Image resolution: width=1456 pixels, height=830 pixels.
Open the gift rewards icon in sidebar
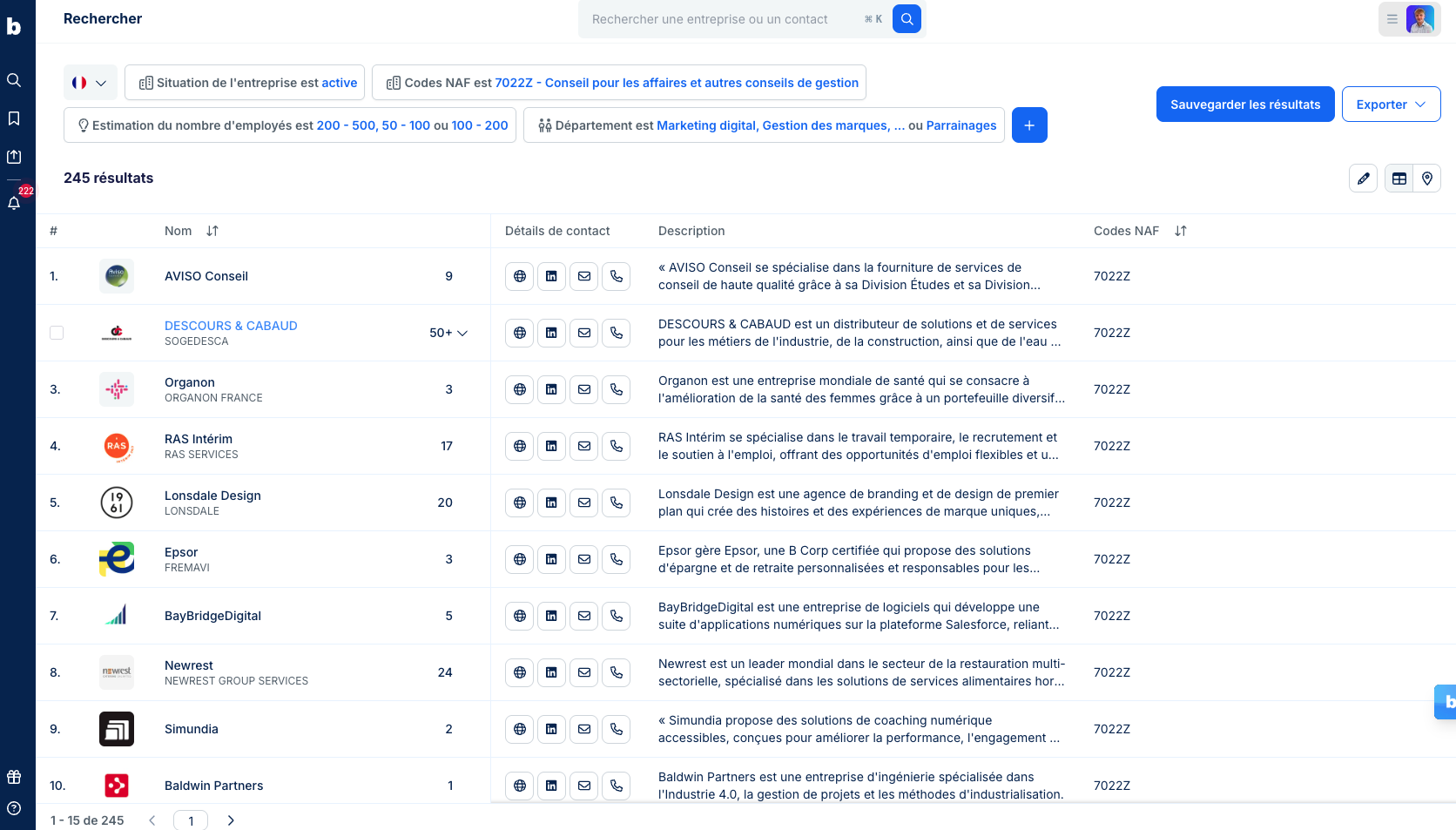click(x=14, y=777)
